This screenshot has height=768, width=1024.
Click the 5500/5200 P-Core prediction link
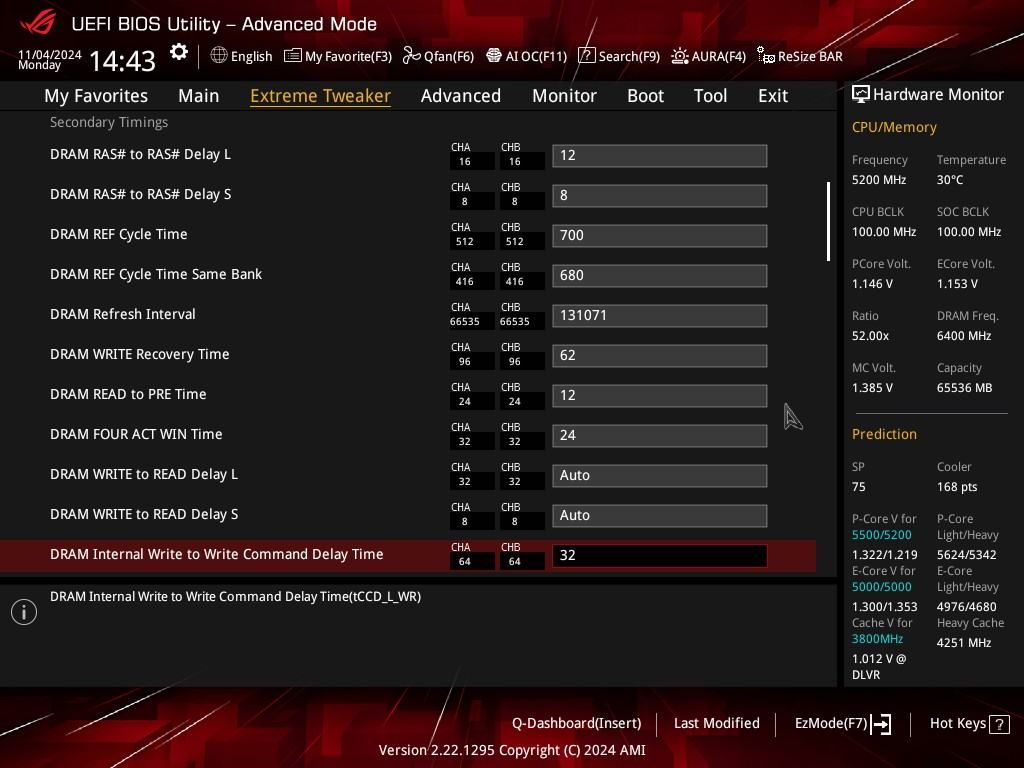pos(882,535)
